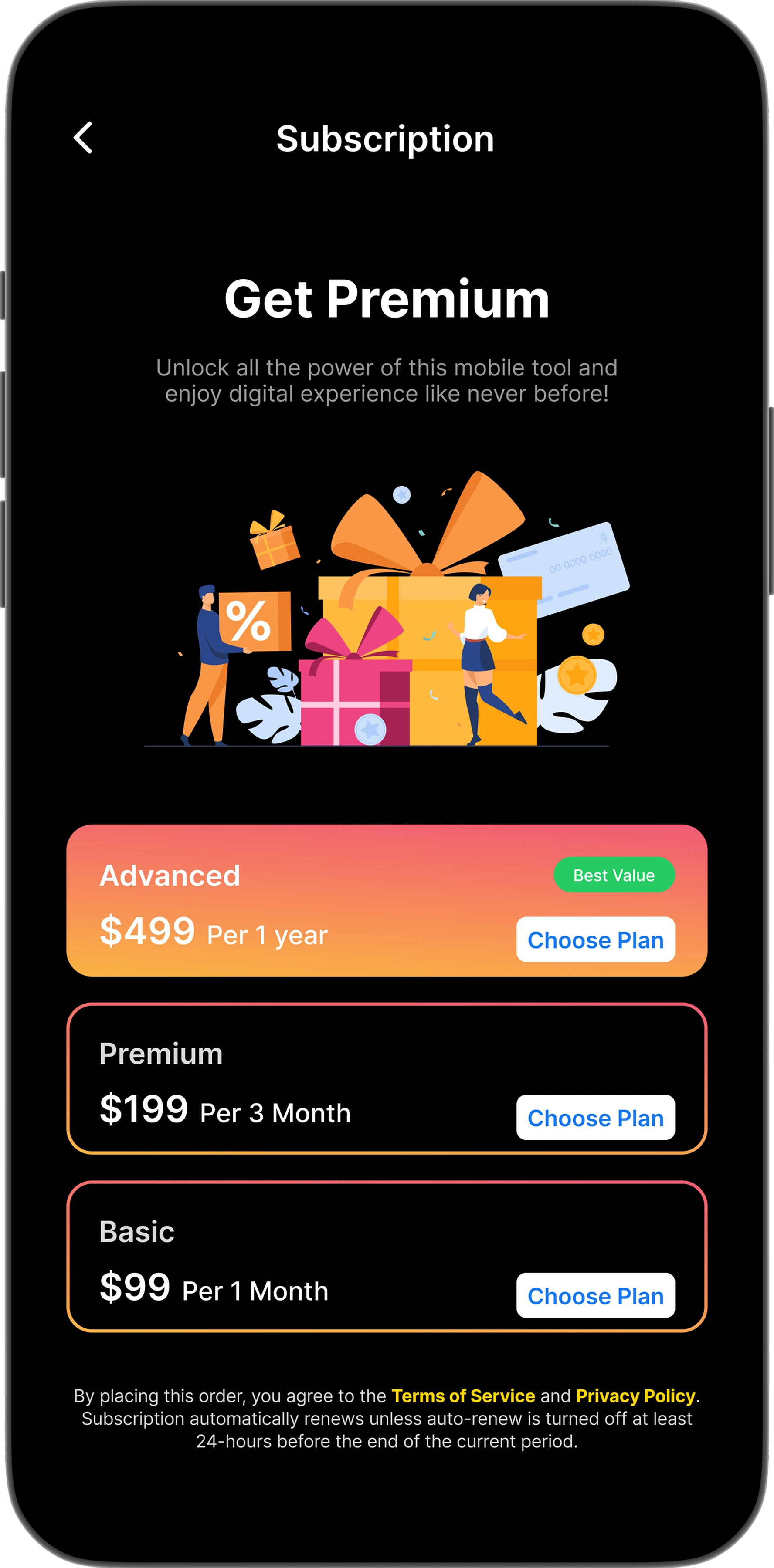Choose the Basic $99 plan button
This screenshot has width=774, height=1568.
tap(596, 1295)
